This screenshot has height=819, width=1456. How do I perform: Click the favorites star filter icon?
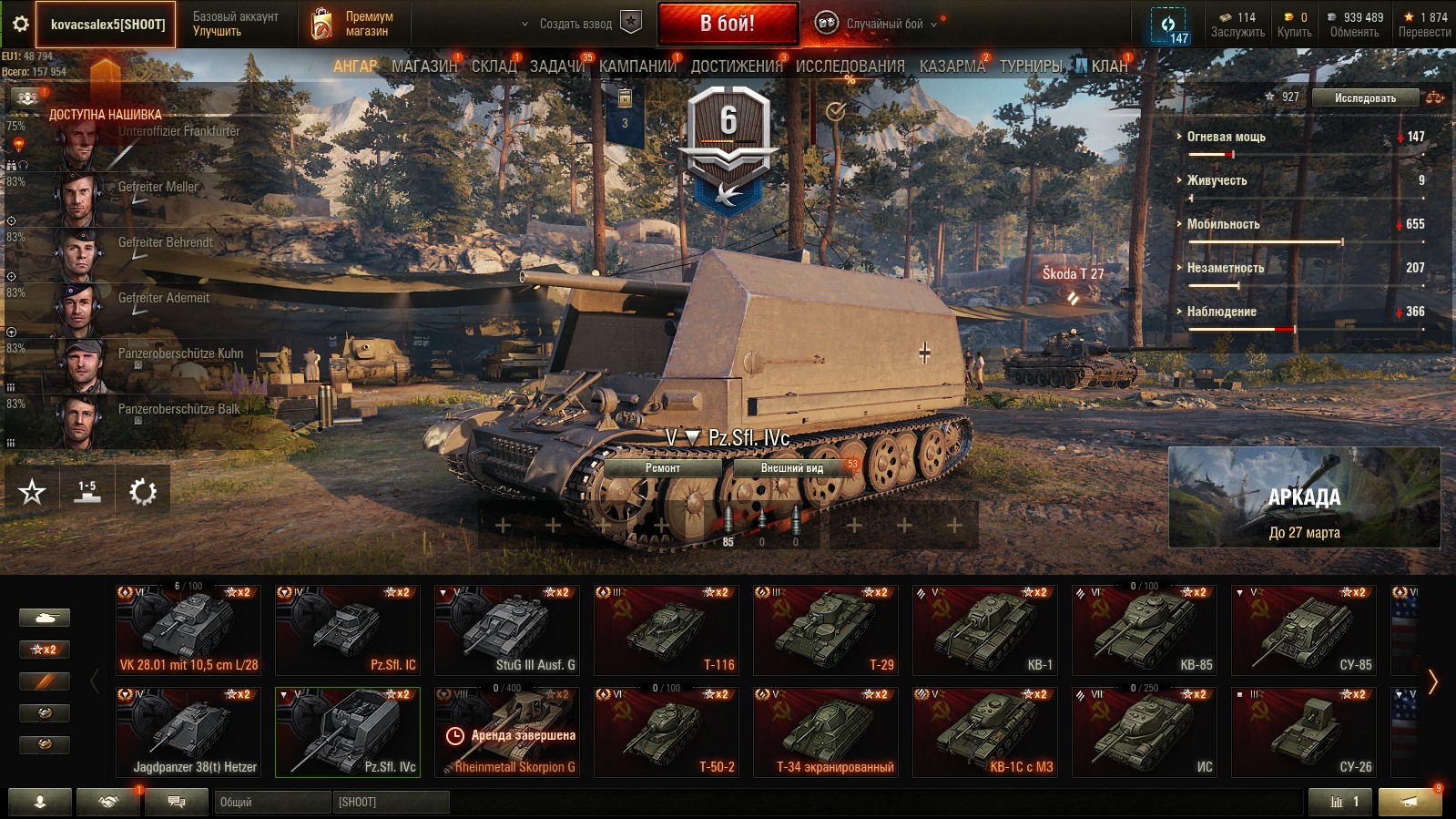tap(32, 492)
